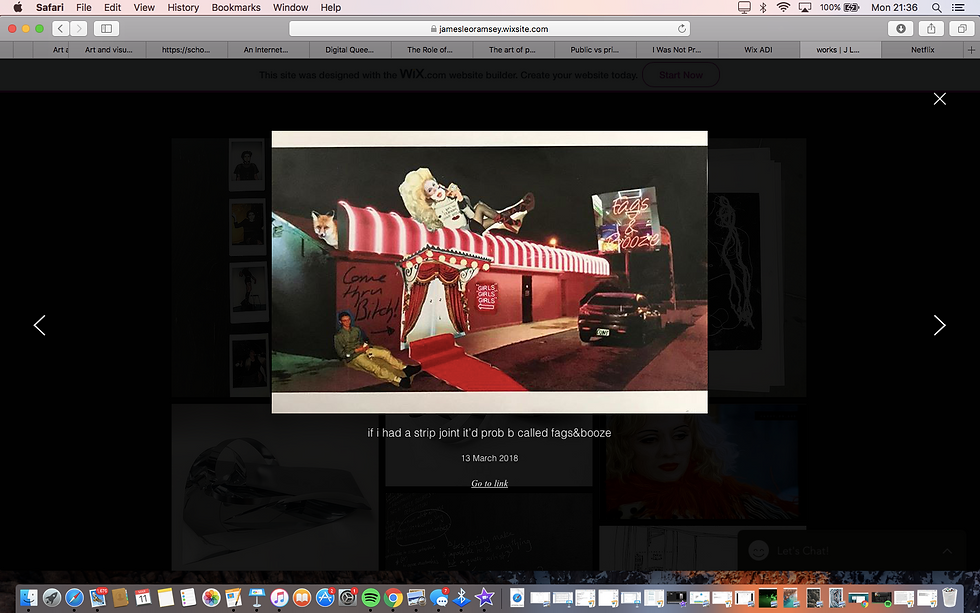
Task: Open the History menu
Action: [183, 7]
